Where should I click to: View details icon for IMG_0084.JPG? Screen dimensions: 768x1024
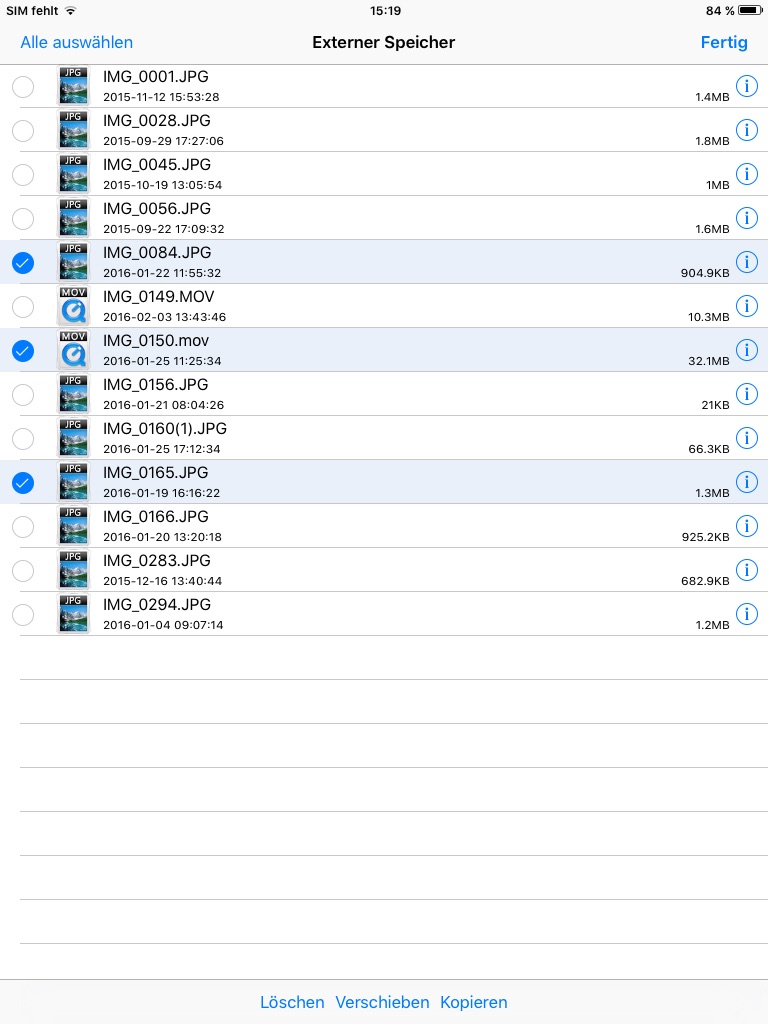click(746, 262)
